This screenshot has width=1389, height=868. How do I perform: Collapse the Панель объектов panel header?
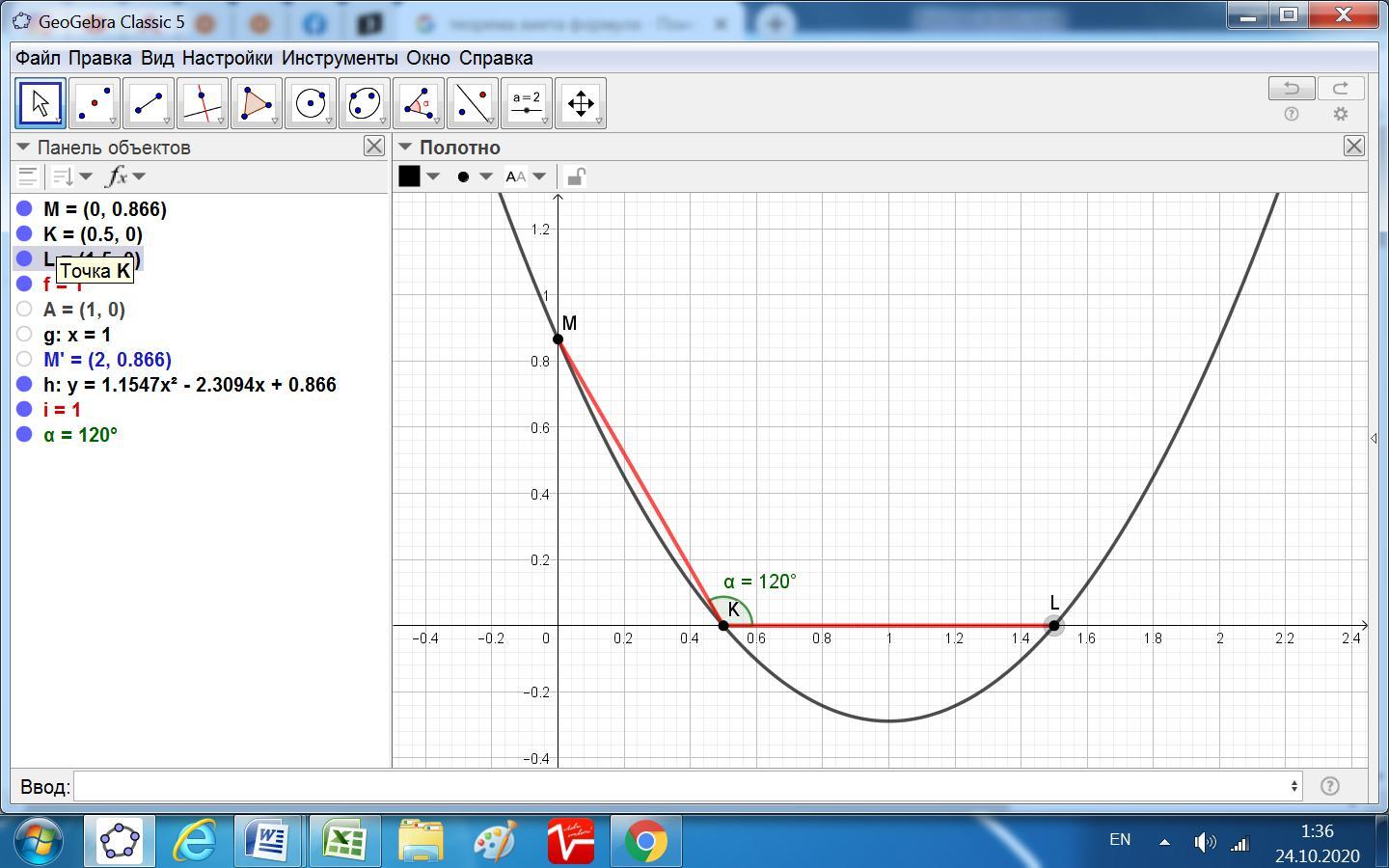(24, 148)
